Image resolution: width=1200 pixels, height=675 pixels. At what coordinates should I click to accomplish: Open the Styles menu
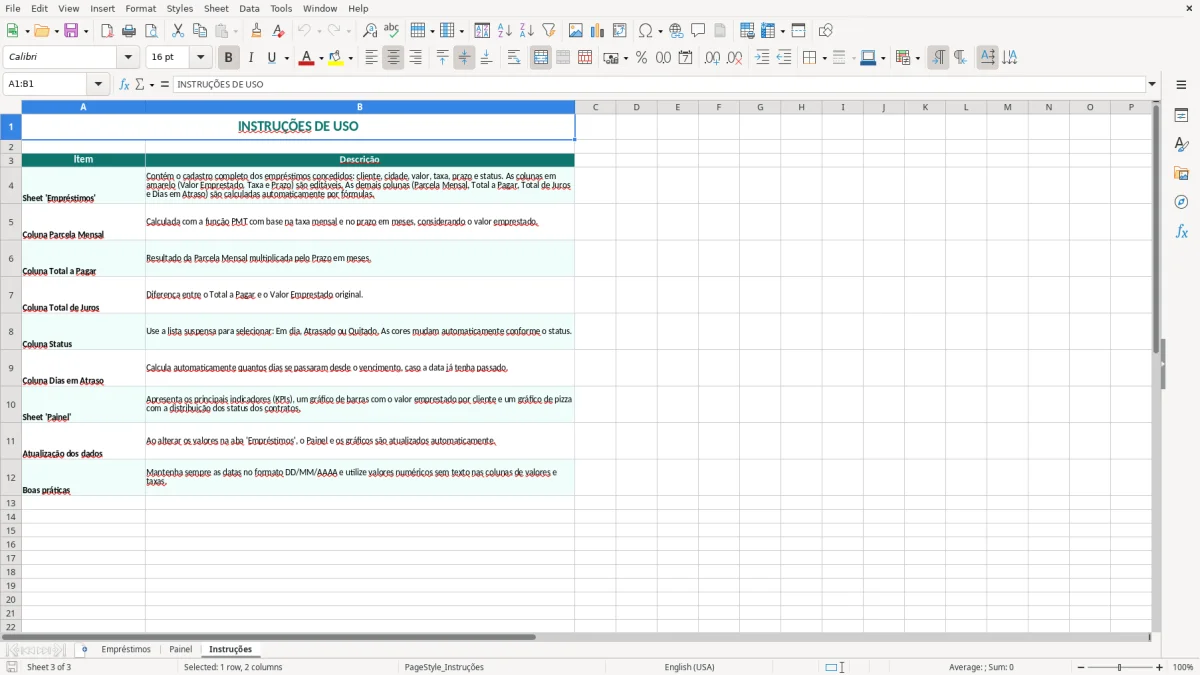click(x=180, y=8)
